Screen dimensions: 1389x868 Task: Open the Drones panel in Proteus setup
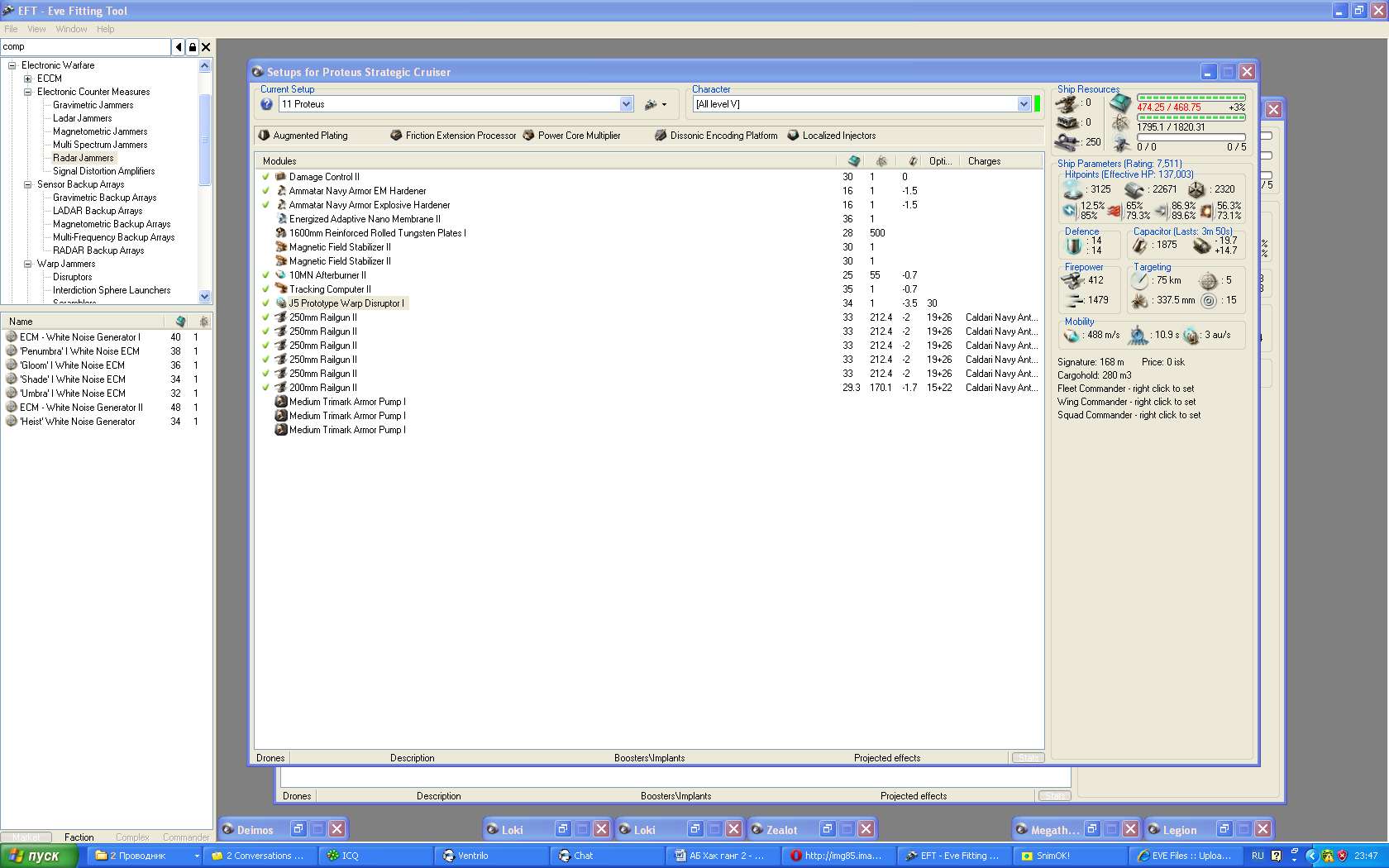270,758
